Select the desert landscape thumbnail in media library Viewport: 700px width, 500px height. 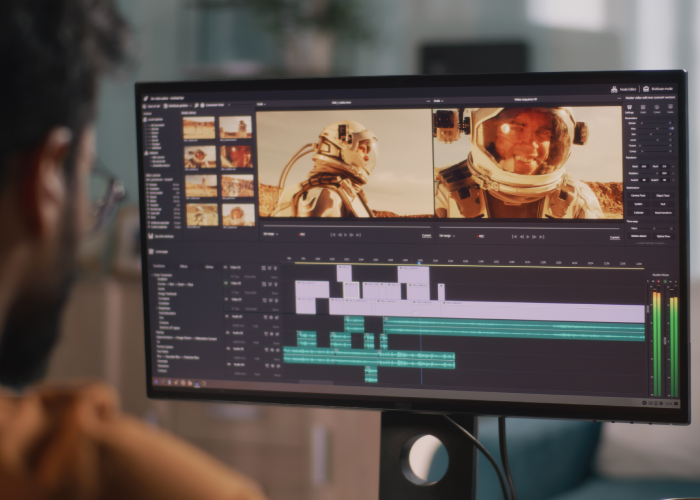tap(199, 128)
